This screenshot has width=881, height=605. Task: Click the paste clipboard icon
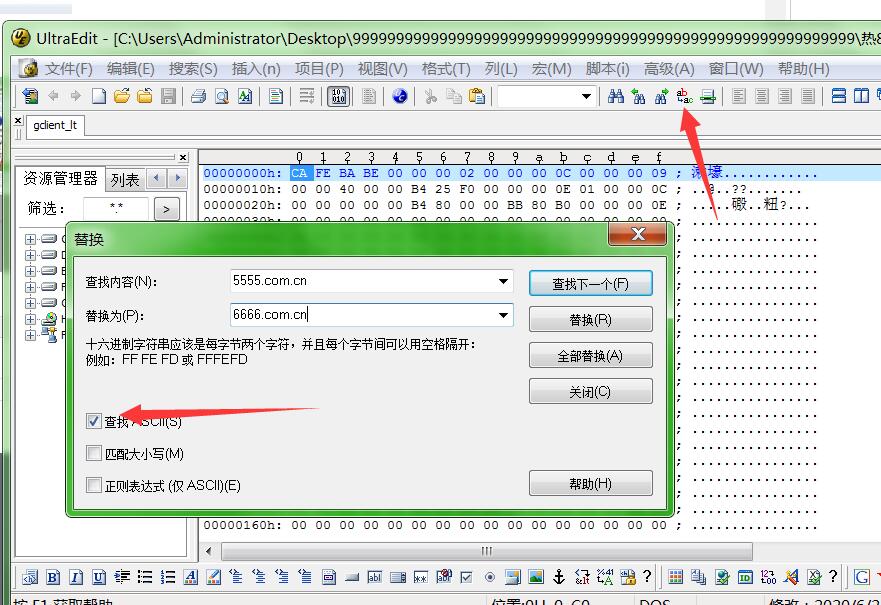point(477,96)
